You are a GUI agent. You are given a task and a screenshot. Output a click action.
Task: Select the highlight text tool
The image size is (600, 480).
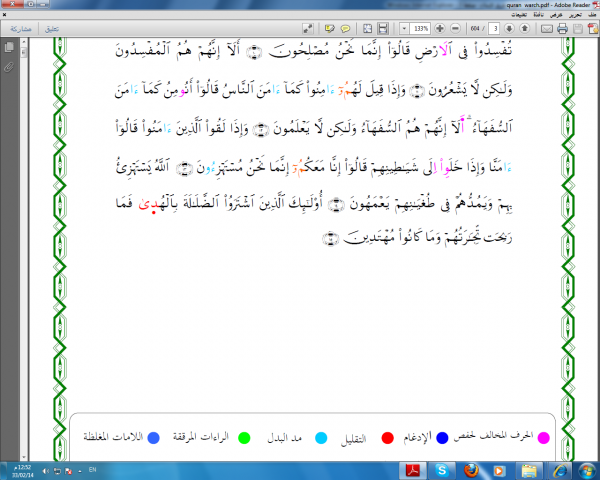329,28
